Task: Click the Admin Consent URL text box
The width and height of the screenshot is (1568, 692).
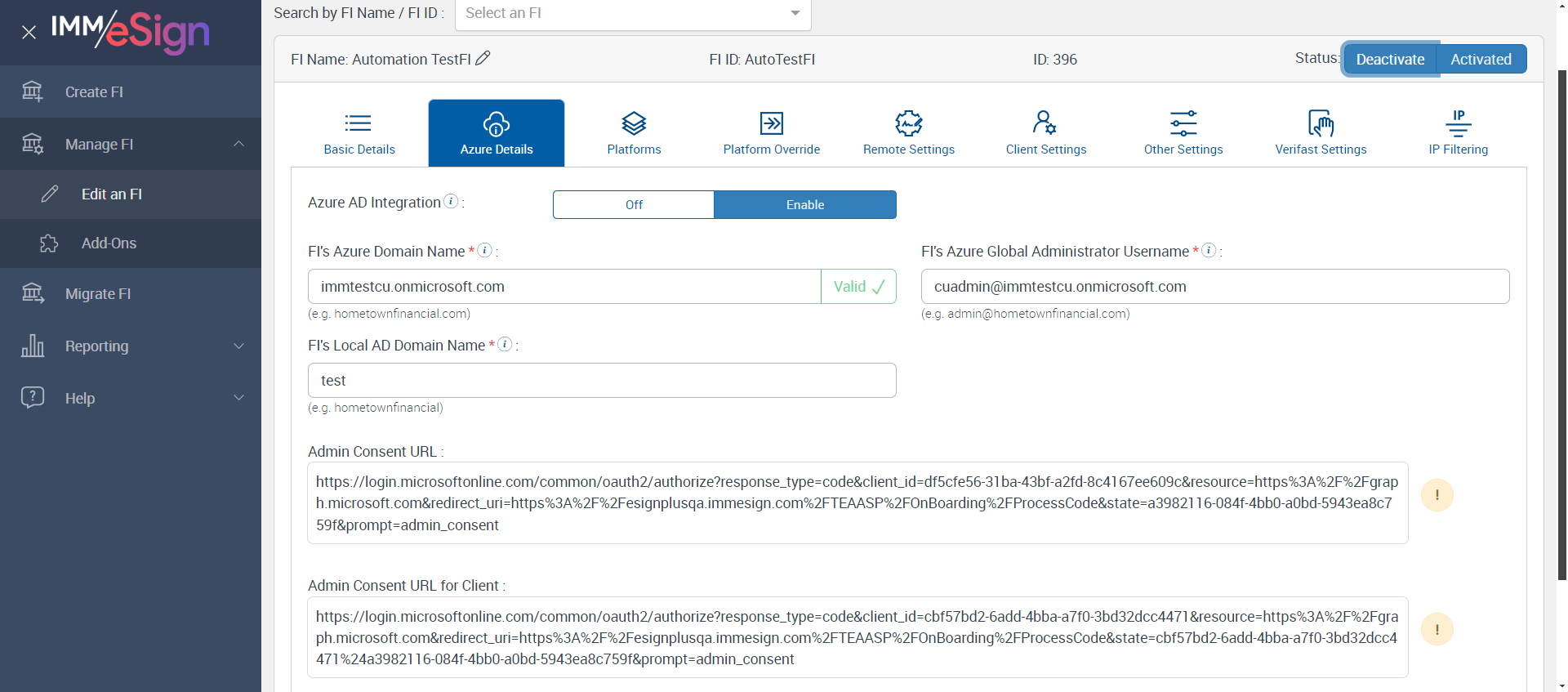Action: [x=857, y=503]
